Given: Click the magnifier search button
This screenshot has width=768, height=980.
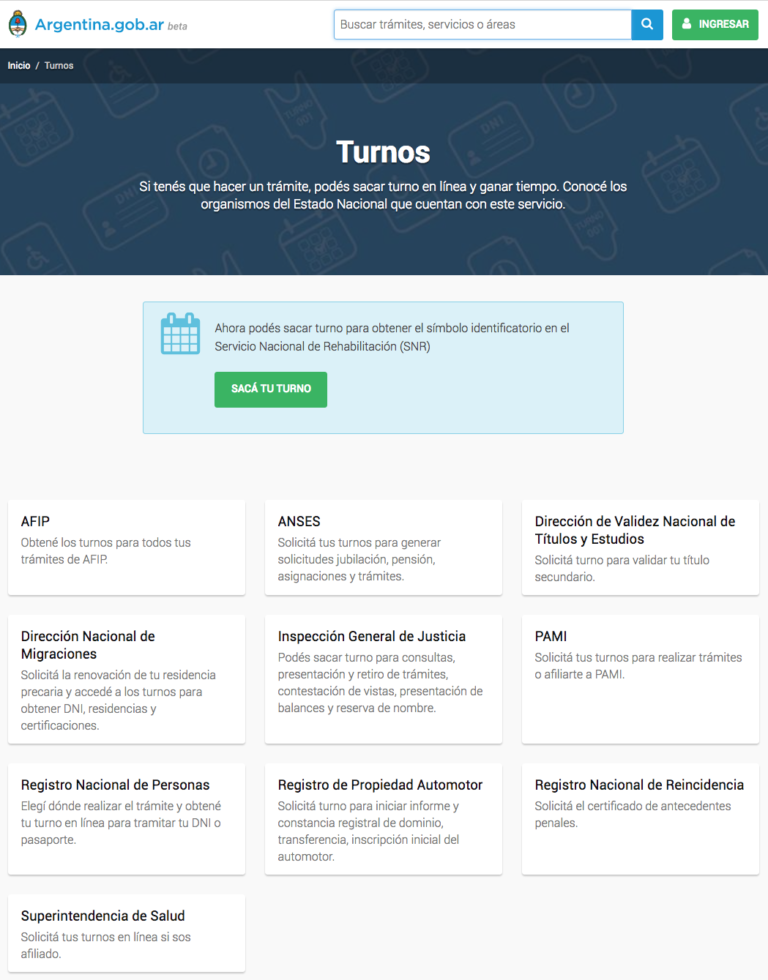Looking at the screenshot, I should 647,24.
